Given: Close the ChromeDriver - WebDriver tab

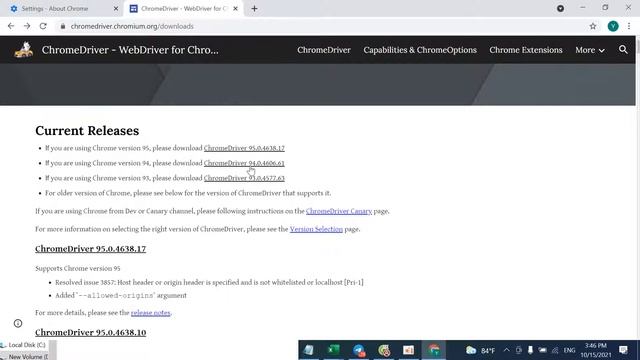Looking at the screenshot, I should (235, 9).
